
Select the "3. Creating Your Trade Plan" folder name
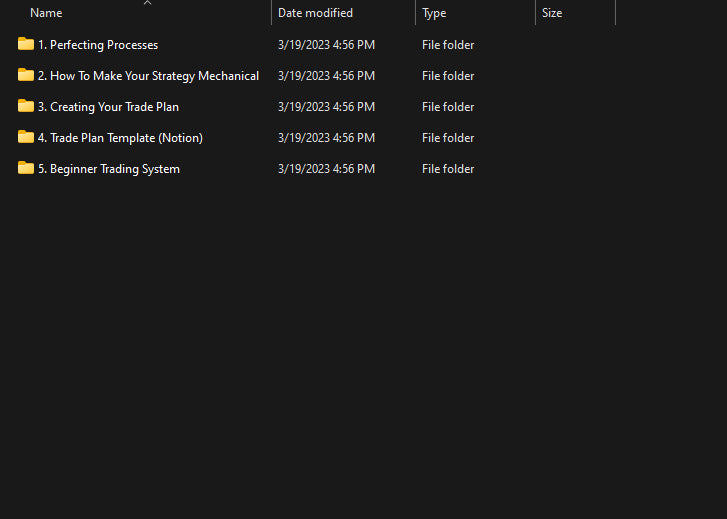(108, 107)
